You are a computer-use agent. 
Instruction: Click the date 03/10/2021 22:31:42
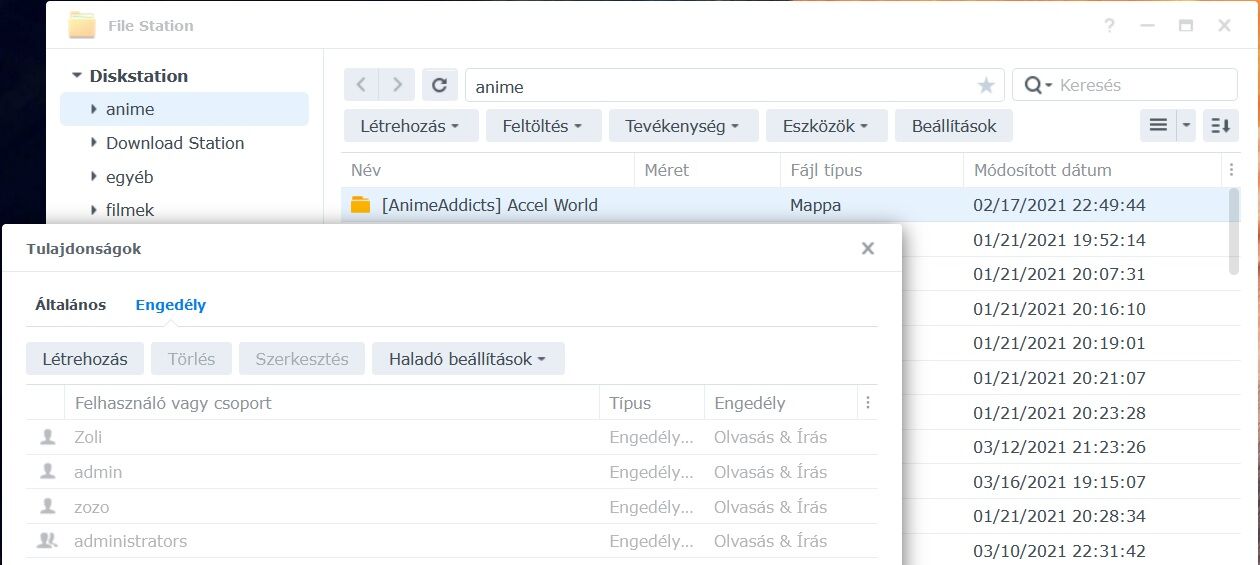(x=1059, y=551)
